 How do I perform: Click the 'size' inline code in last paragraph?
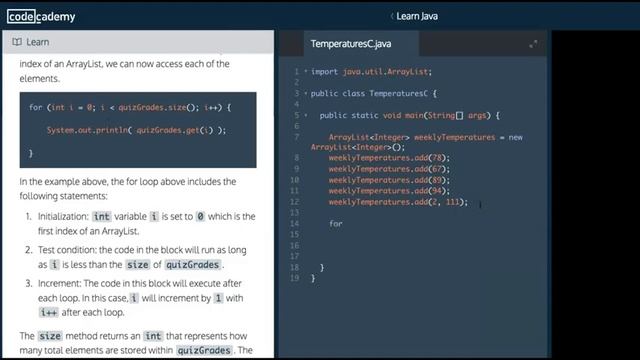50,336
